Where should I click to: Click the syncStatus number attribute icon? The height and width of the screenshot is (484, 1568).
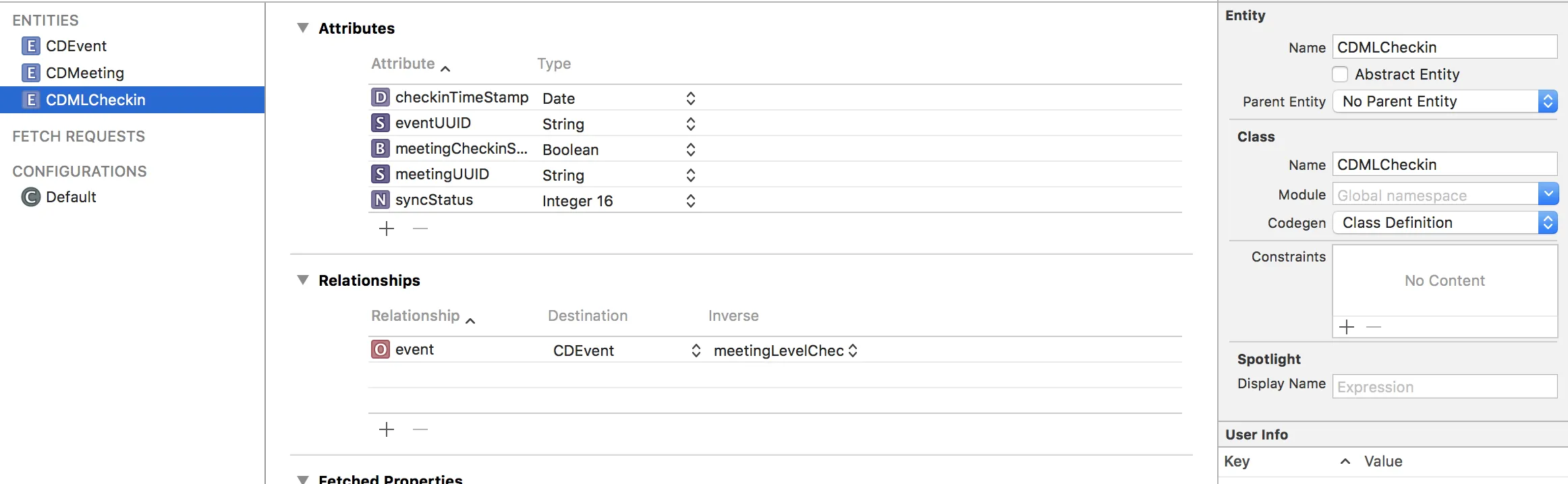381,200
